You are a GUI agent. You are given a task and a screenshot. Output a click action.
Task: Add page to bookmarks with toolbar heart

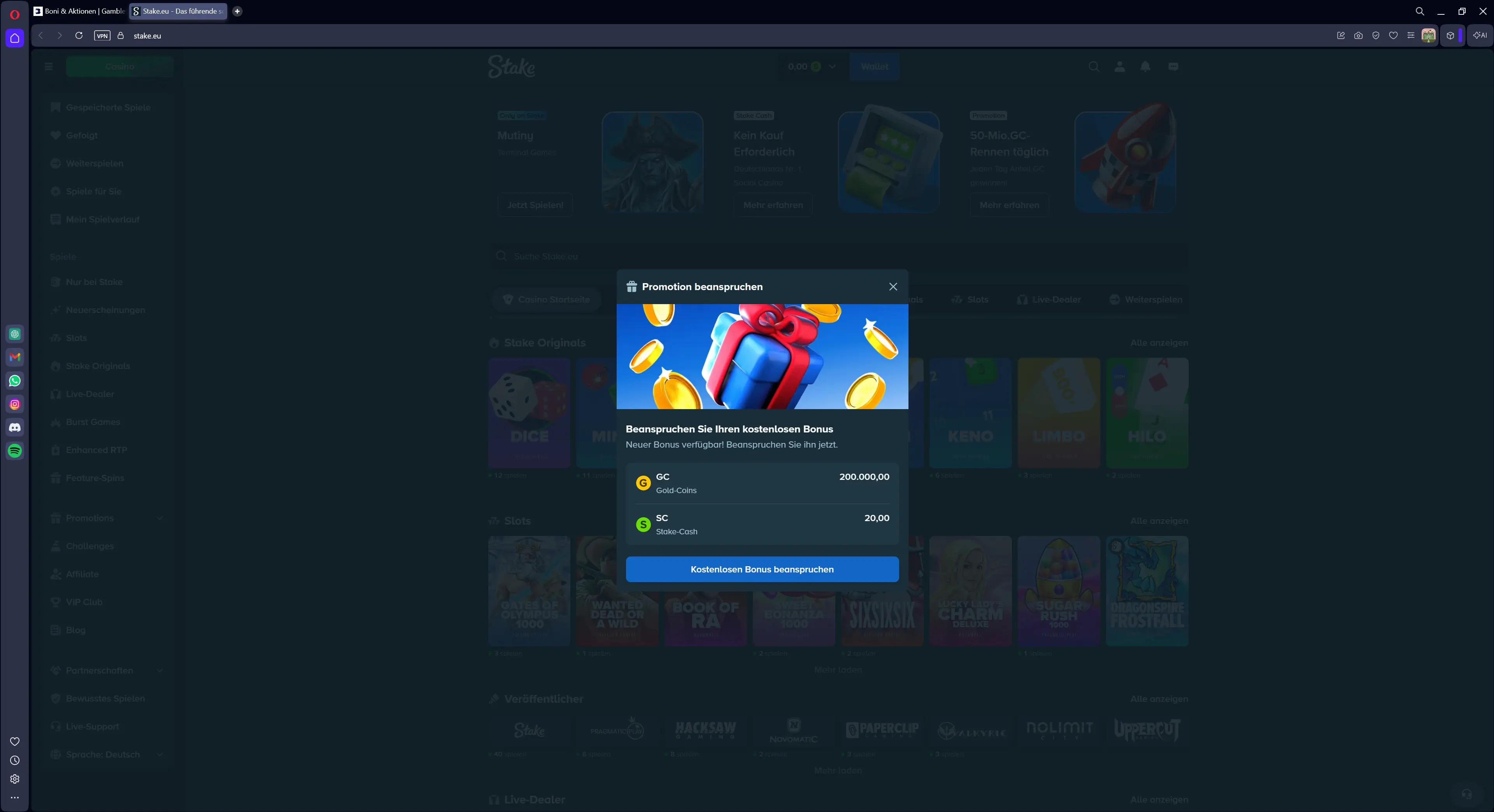[x=1393, y=35]
